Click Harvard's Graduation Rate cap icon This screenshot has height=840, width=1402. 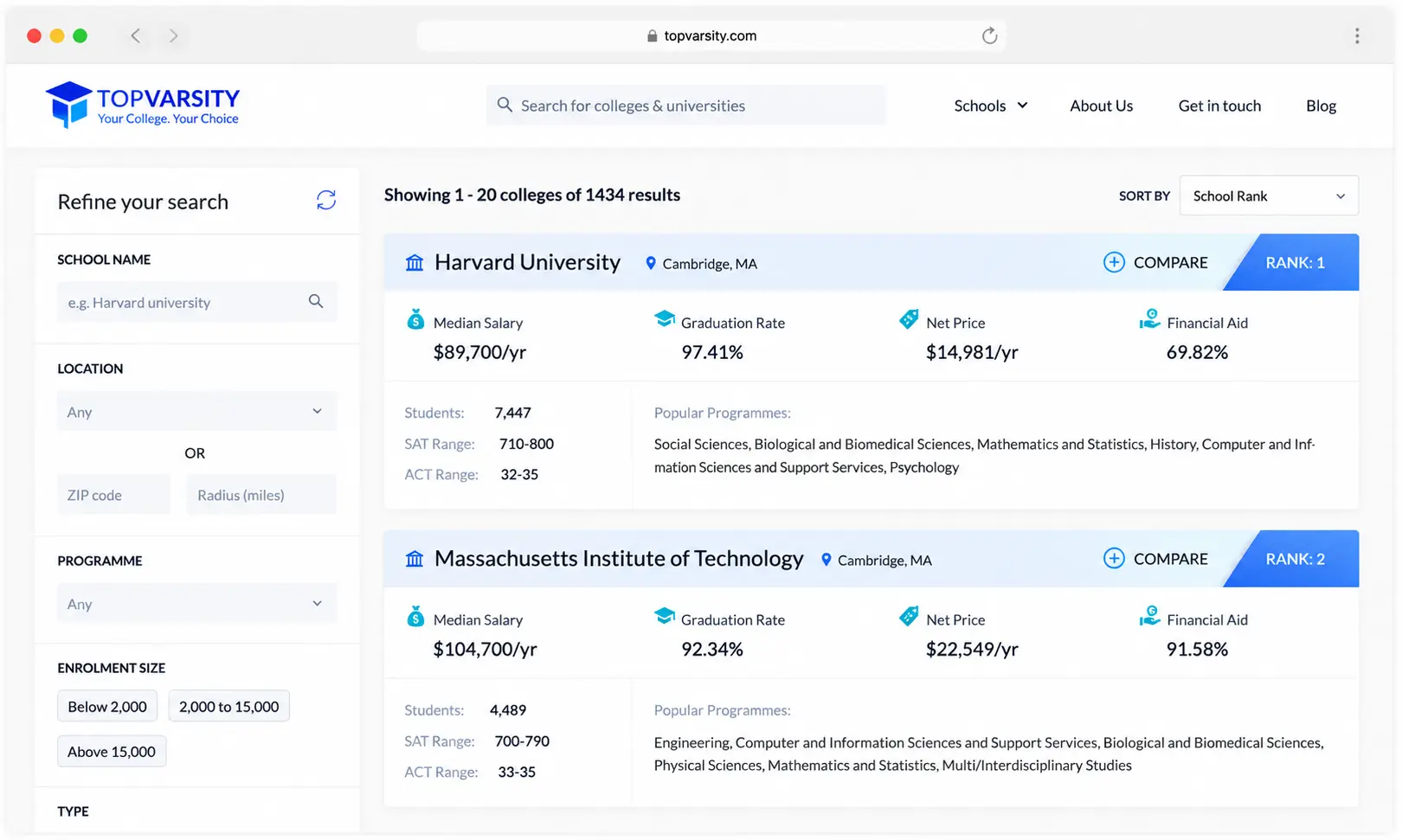coord(665,319)
